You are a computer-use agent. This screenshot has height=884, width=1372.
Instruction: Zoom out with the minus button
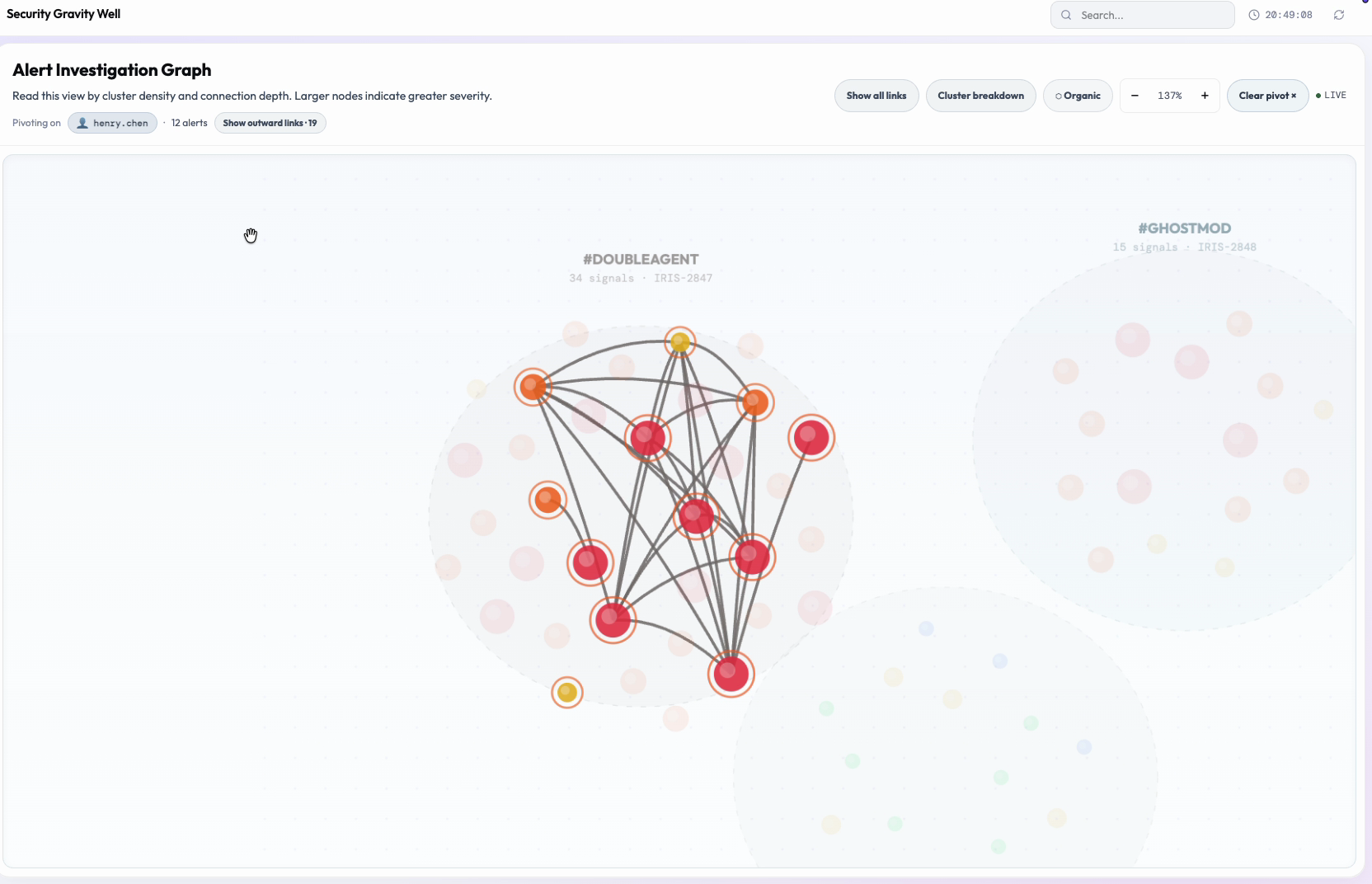(x=1135, y=96)
